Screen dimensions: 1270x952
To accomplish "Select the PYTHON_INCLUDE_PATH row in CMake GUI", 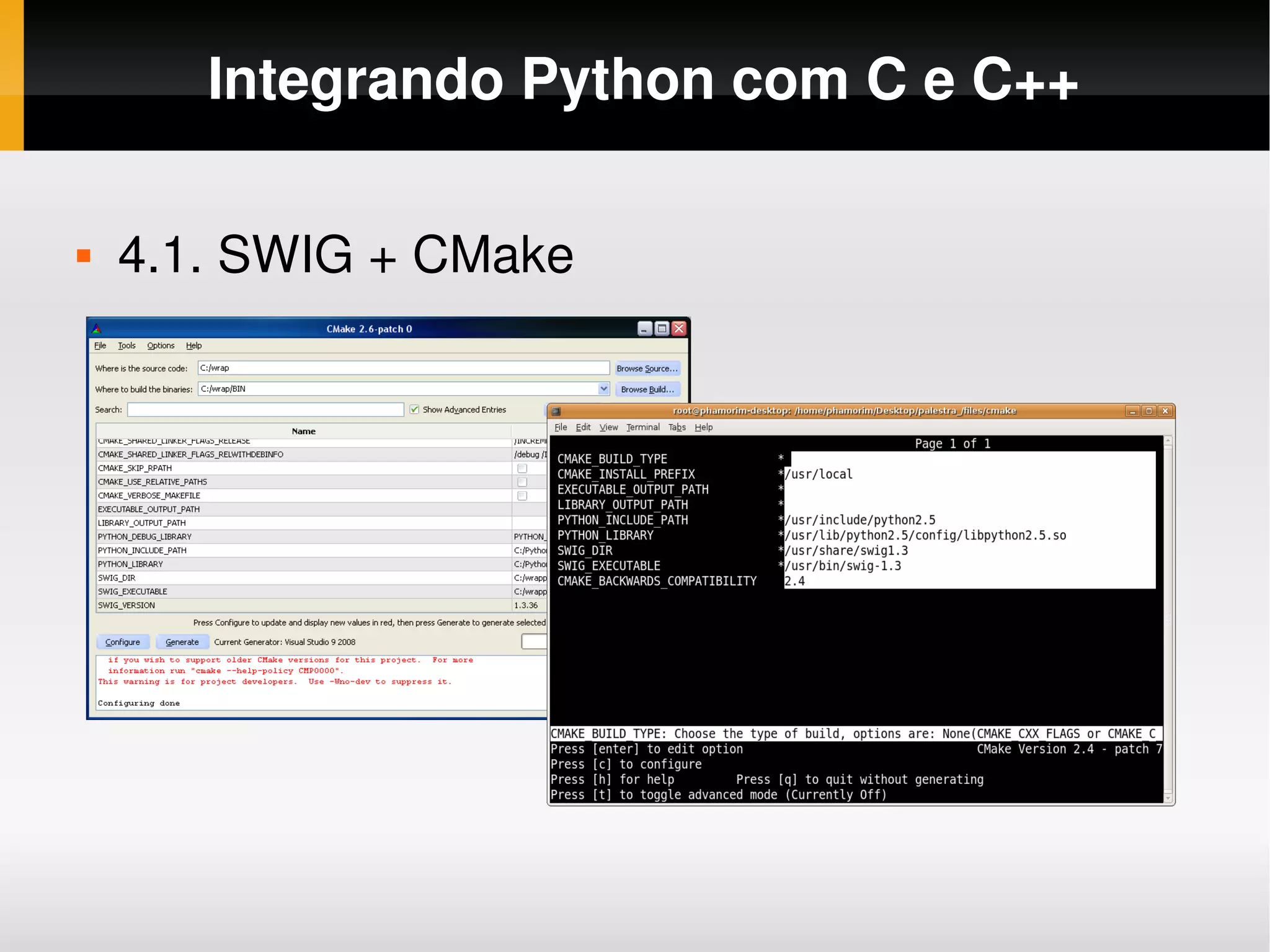I will [321, 550].
